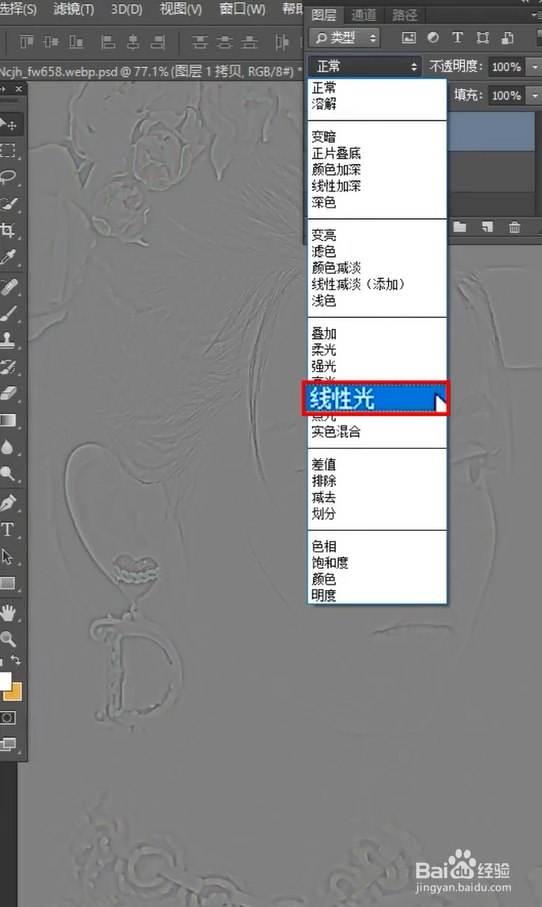Click the first align icon in options bar

click(x=27, y=42)
